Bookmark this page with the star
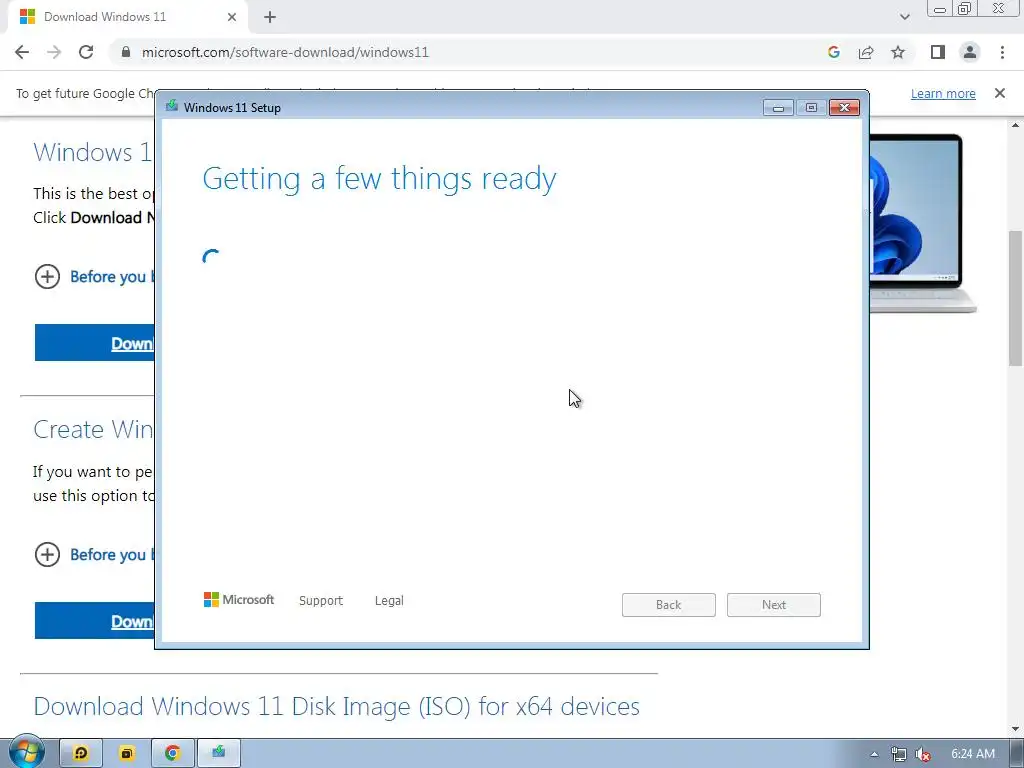This screenshot has width=1024, height=768. (898, 52)
